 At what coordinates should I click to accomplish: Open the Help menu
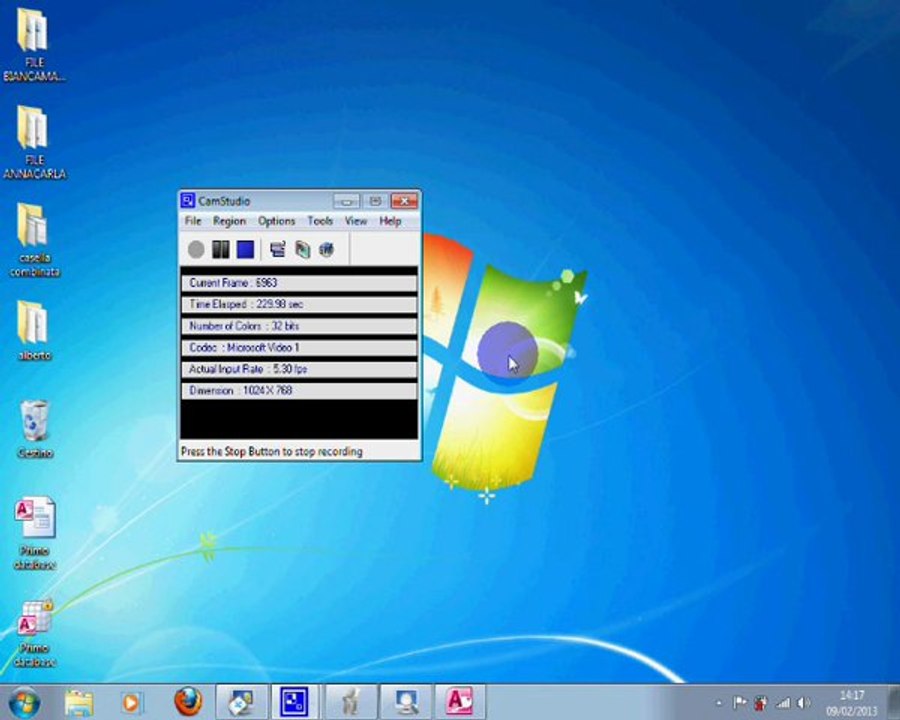point(390,221)
